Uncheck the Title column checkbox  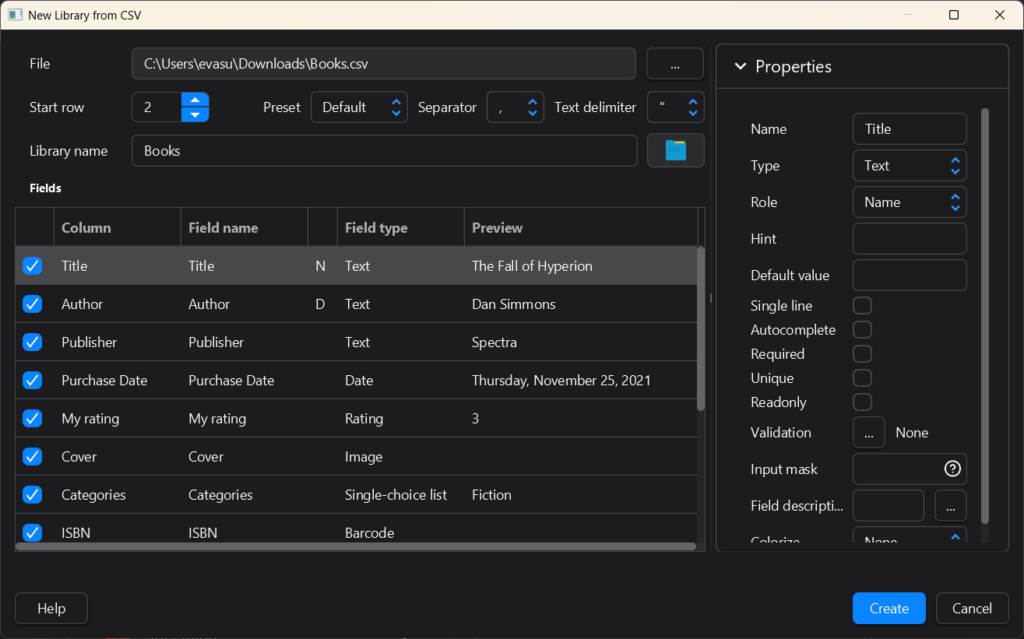pyautogui.click(x=32, y=266)
